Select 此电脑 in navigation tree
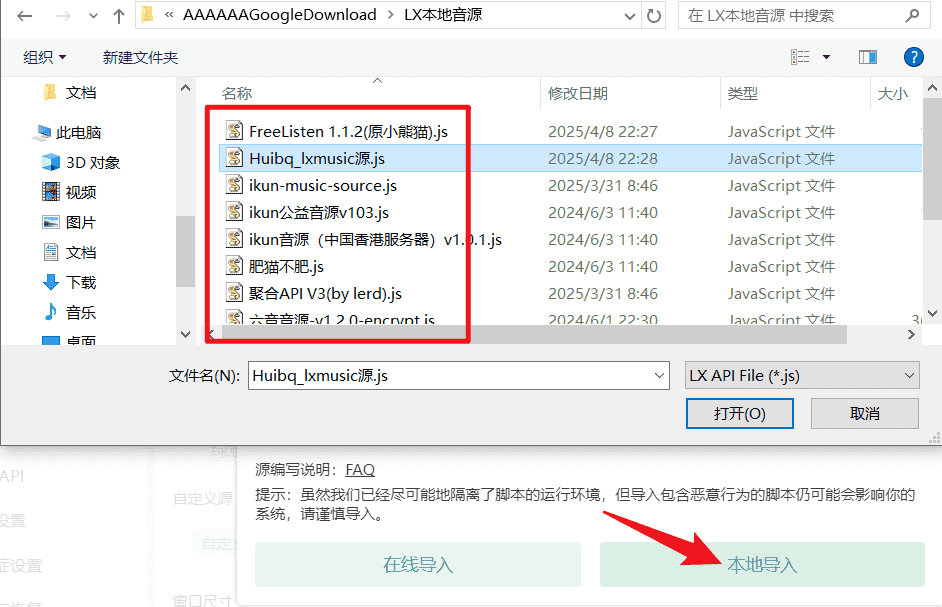The height and width of the screenshot is (607, 942). [78, 133]
